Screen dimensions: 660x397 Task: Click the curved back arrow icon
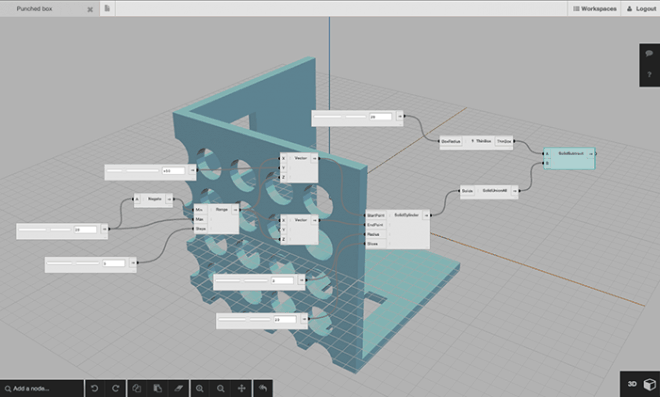tap(263, 388)
